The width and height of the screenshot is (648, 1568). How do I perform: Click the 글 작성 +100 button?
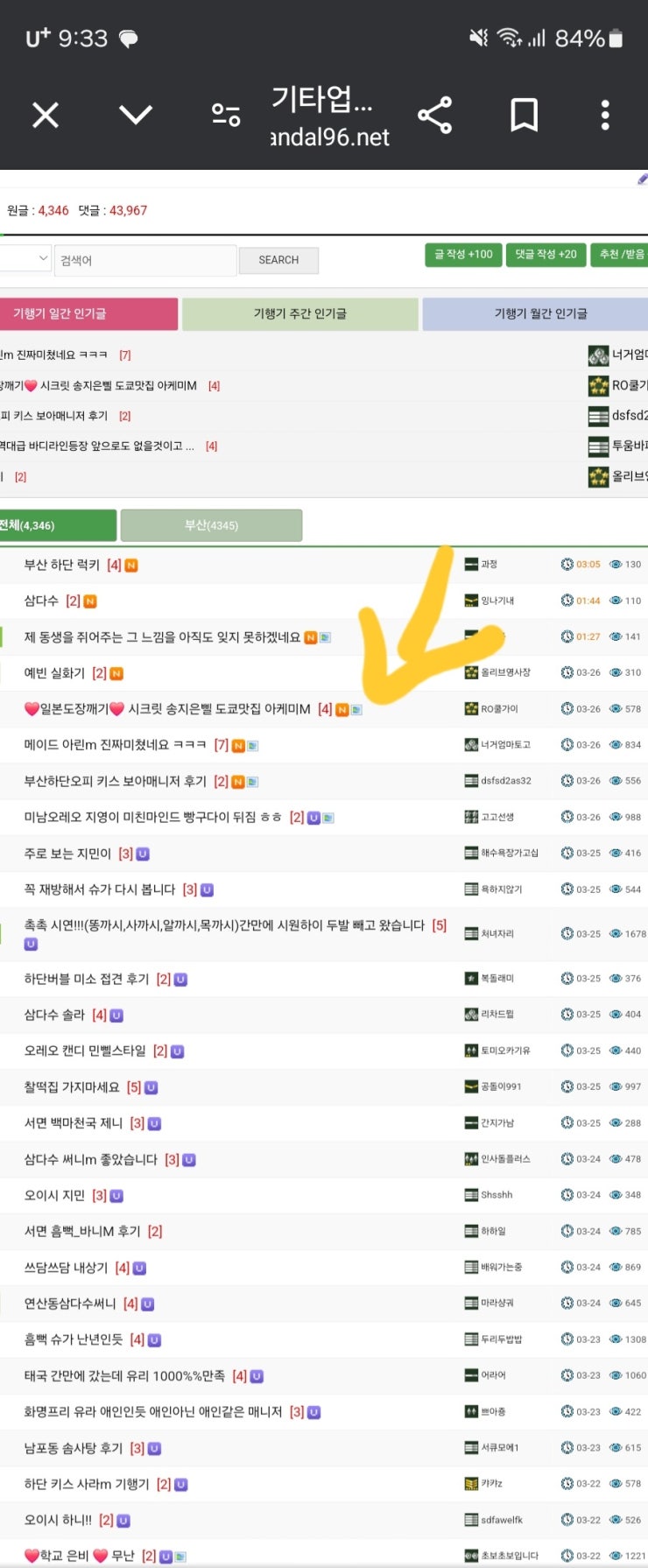[x=463, y=255]
